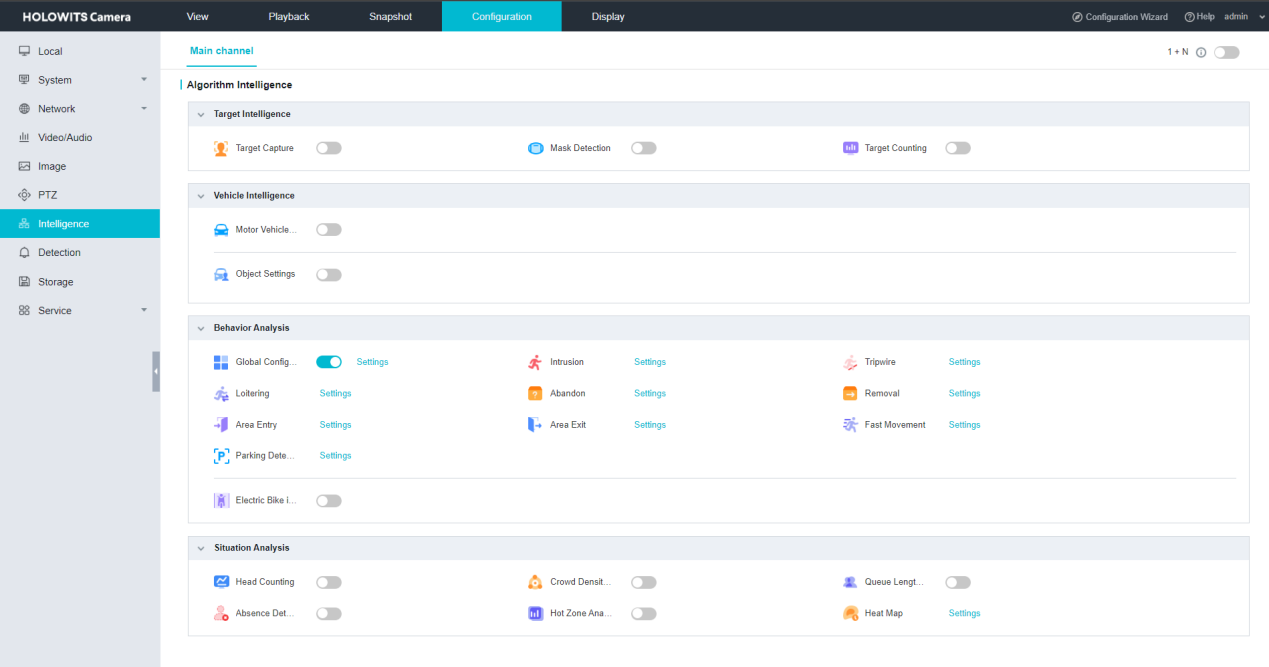Click the Intrusion running-person icon
This screenshot has height=667, width=1269.
click(x=535, y=362)
